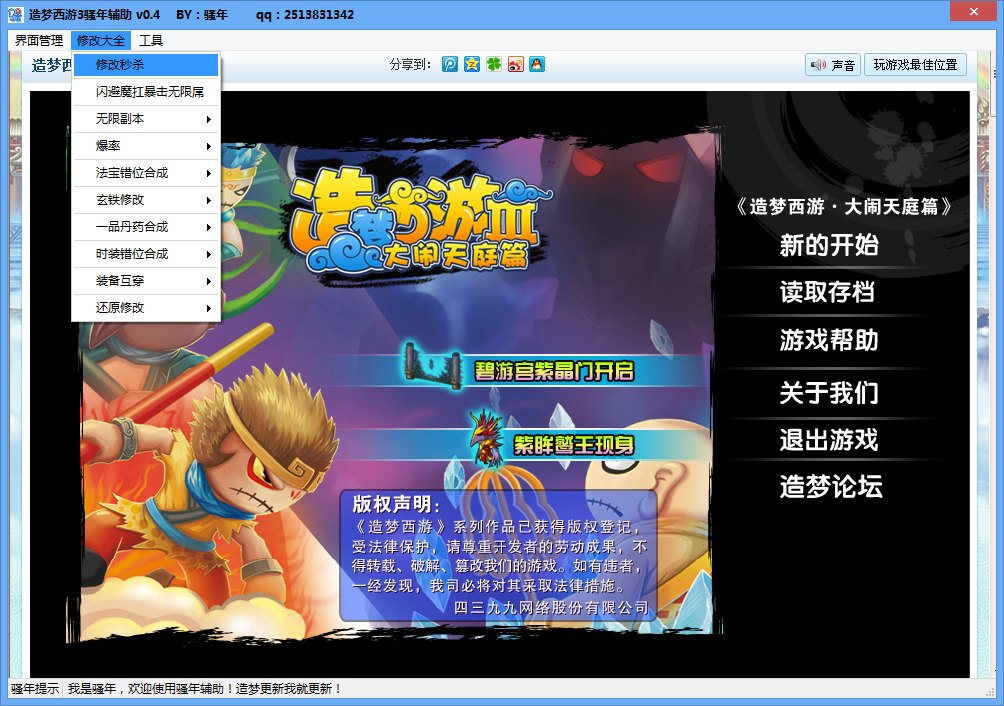Choose the 闪避魔扛暴击无限屠 menu entry

click(x=146, y=92)
